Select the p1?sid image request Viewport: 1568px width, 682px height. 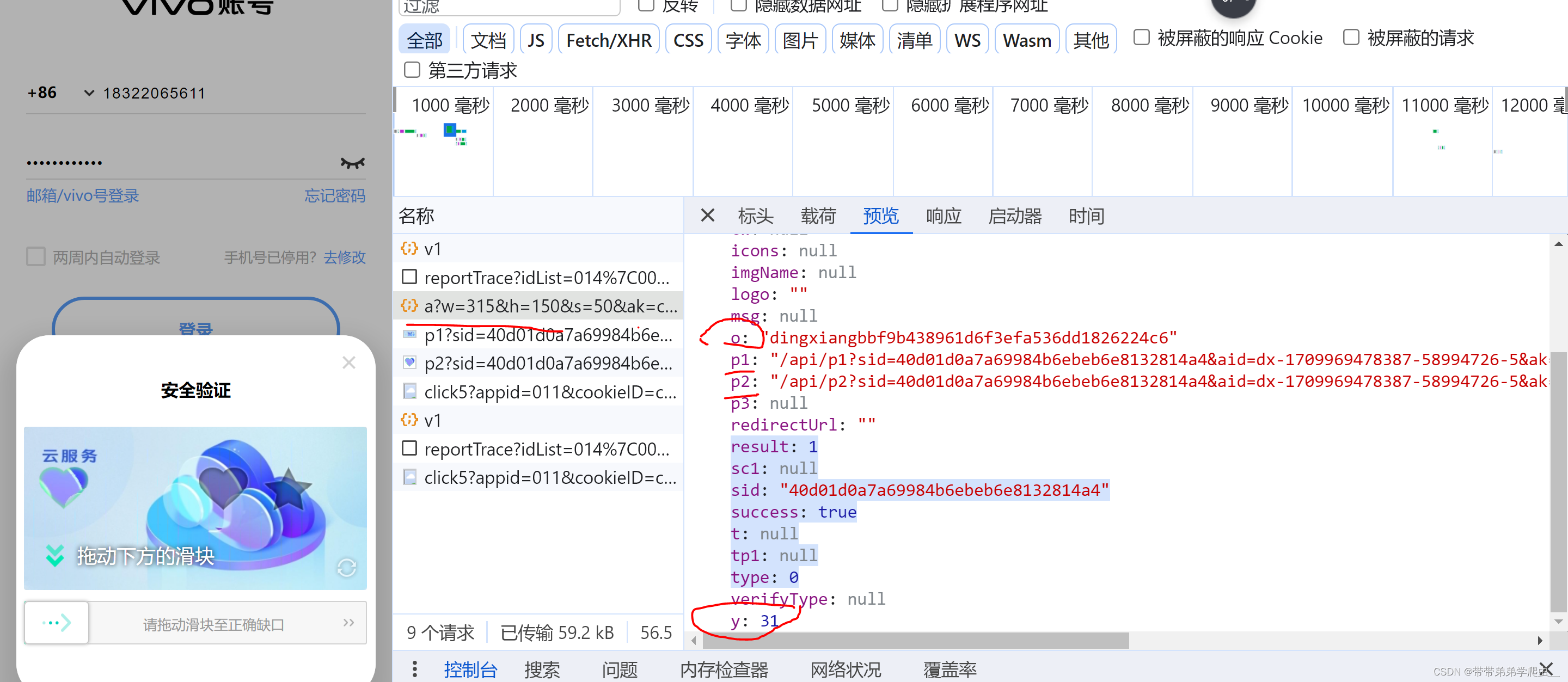click(x=547, y=335)
